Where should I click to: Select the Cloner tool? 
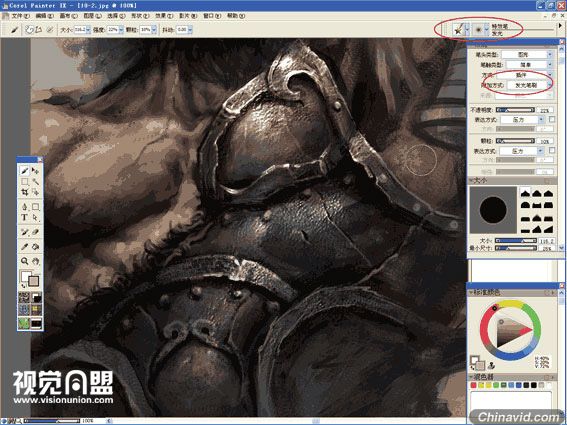24,232
